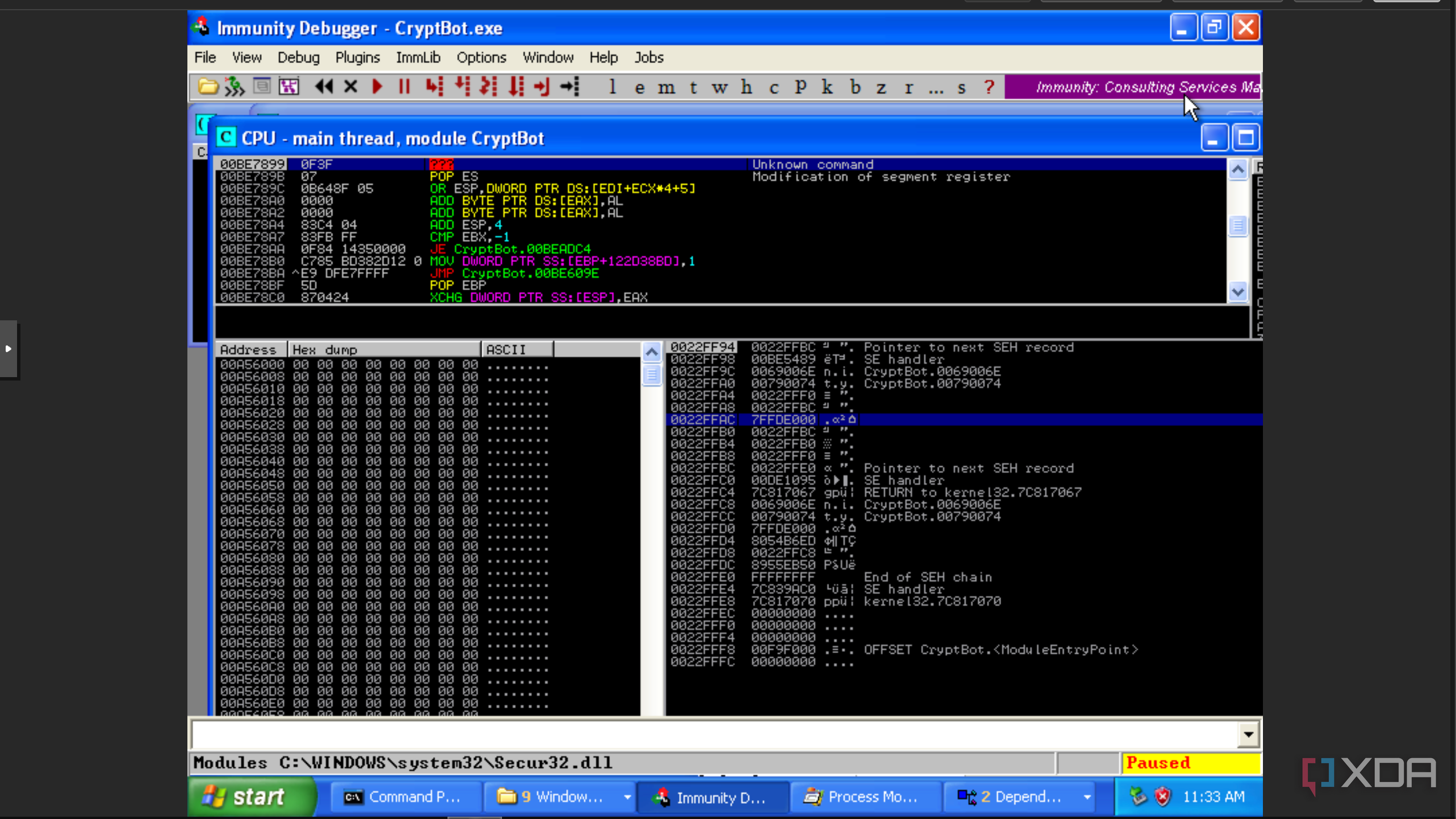
Task: Show the run trace via 'r' letter
Action: (909, 88)
